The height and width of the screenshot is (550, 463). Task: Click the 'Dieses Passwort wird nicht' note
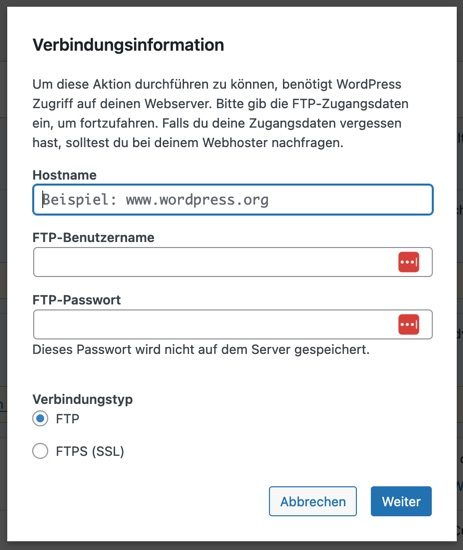click(x=201, y=350)
